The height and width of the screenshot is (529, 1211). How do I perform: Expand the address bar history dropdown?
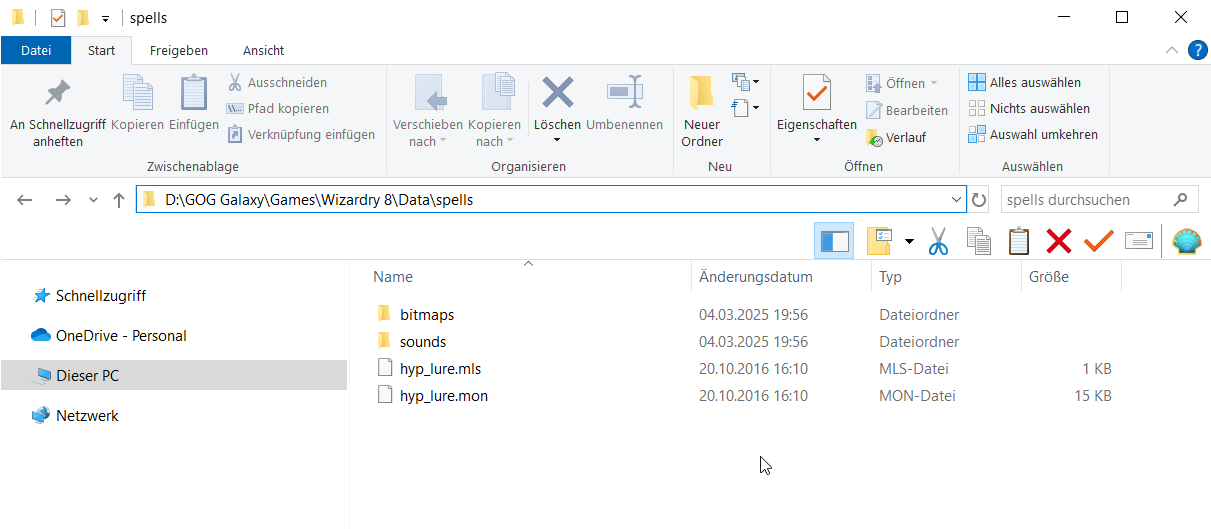(956, 200)
